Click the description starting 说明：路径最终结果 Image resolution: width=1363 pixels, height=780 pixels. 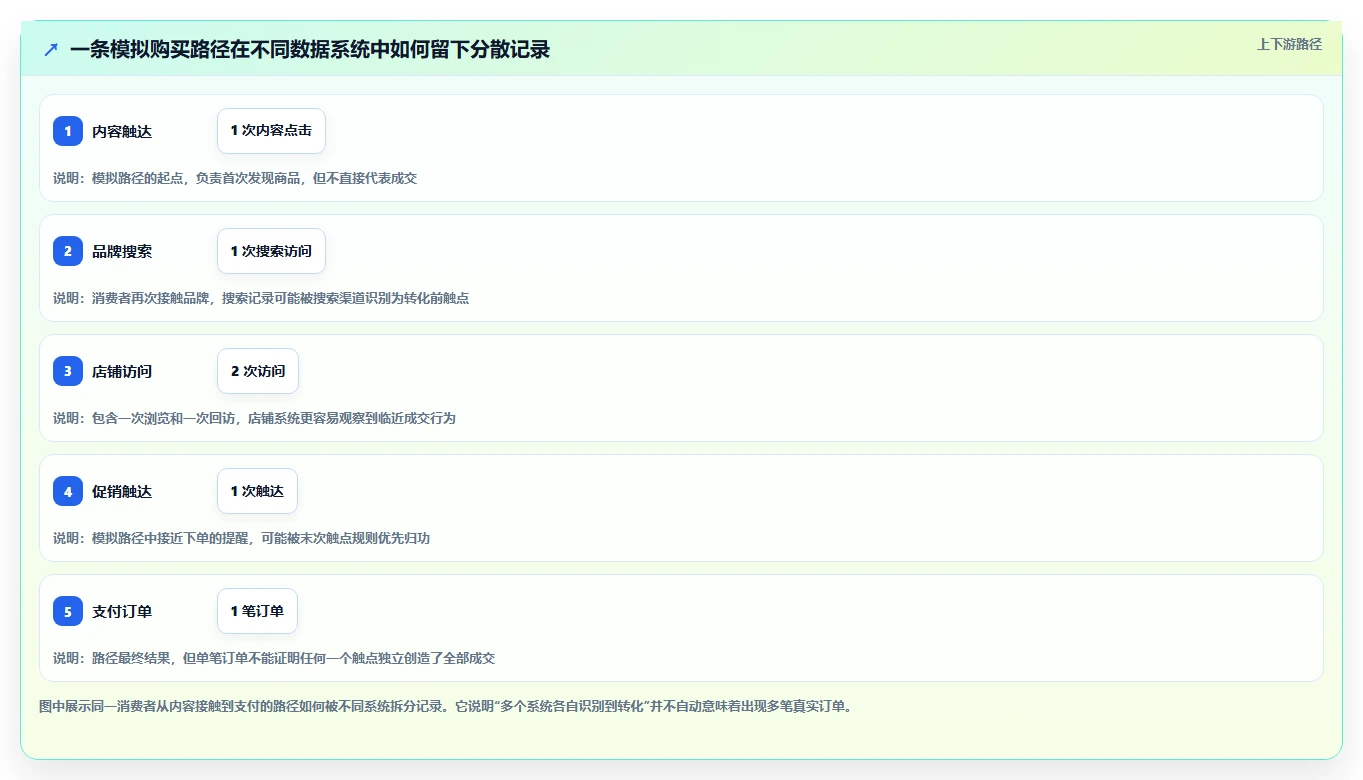(274, 658)
